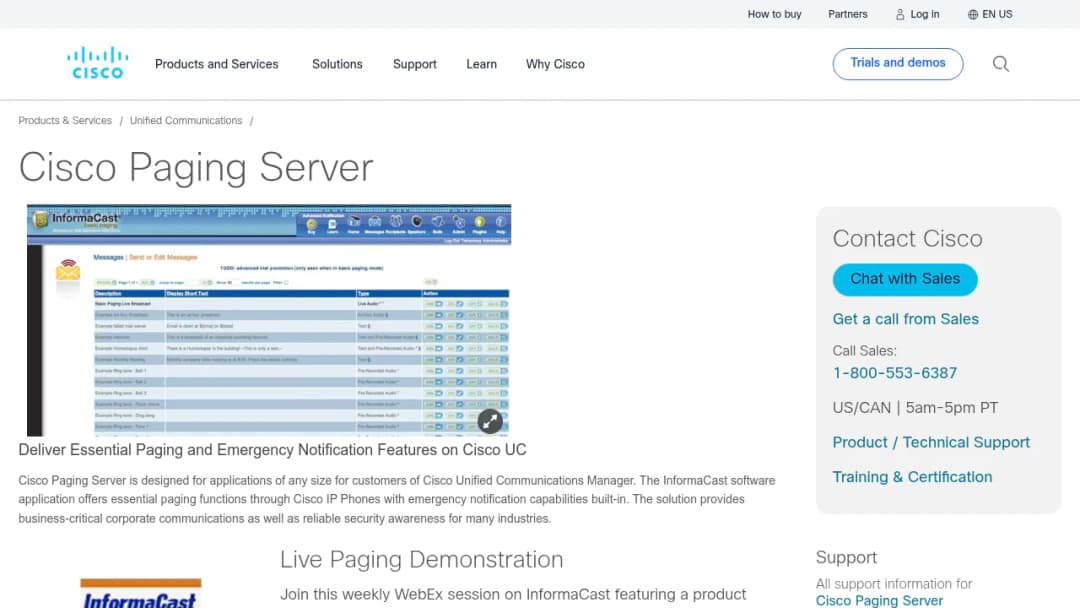Screen dimensions: 1080x608
Task: Click the Cisco Paging Server page title
Action: [x=196, y=167]
